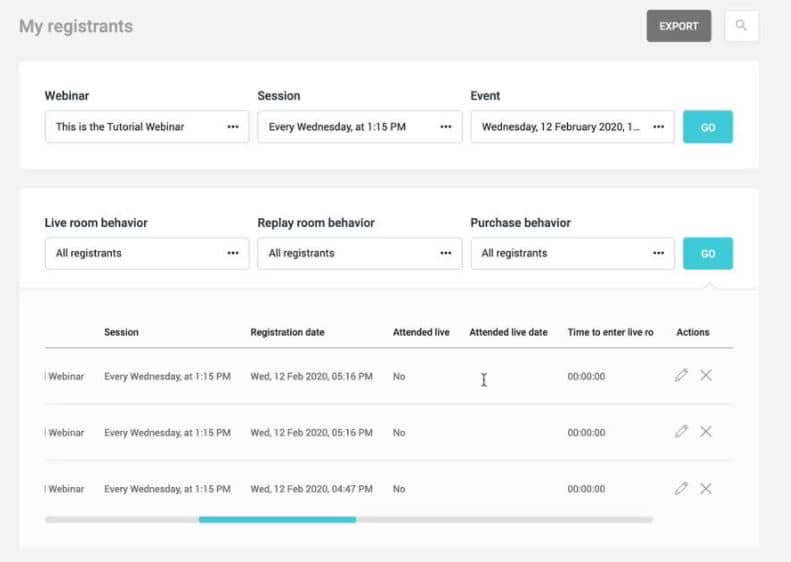The width and height of the screenshot is (791, 562).
Task: Open the Event dropdown
Action: coord(573,127)
